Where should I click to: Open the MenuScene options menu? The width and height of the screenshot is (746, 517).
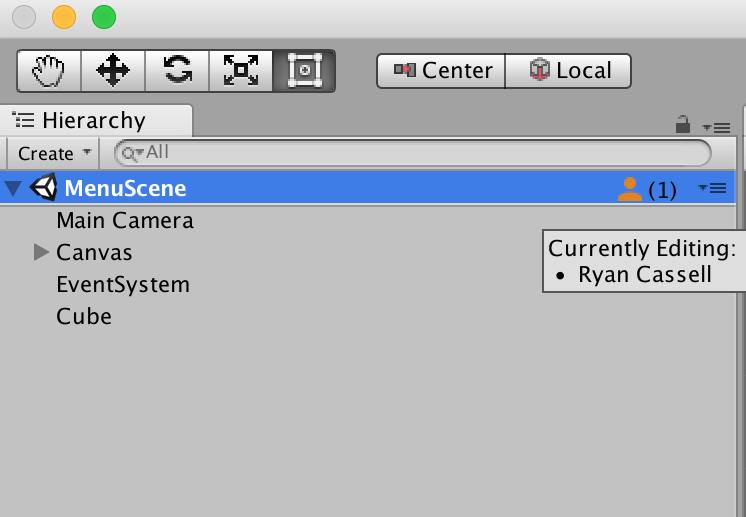click(x=713, y=188)
